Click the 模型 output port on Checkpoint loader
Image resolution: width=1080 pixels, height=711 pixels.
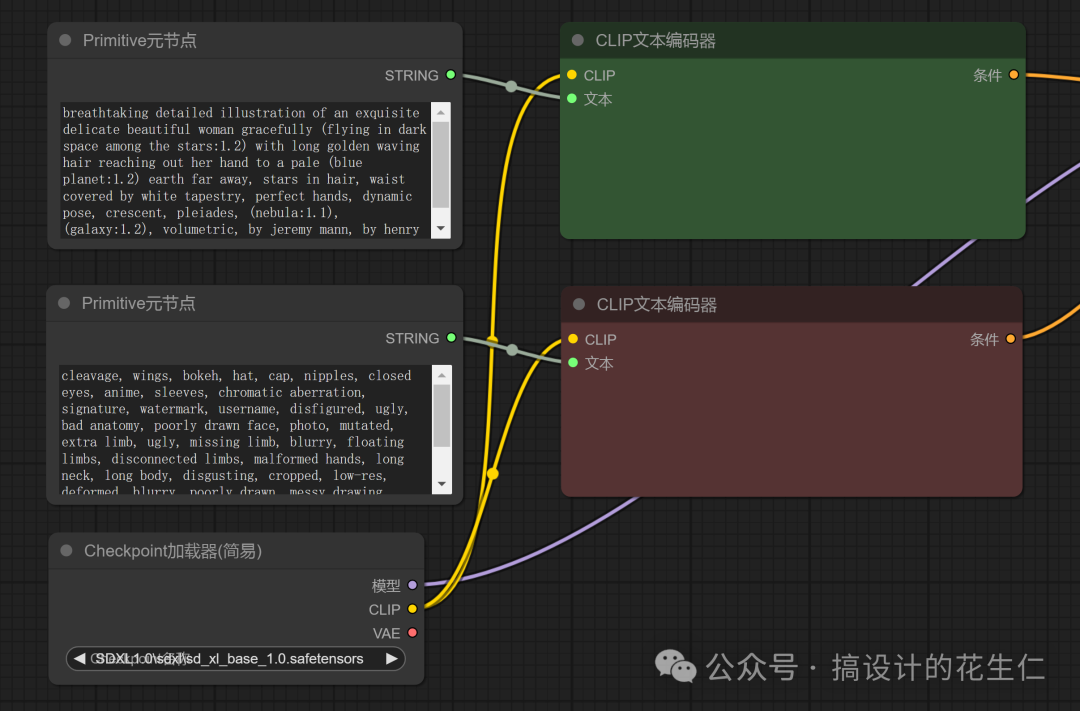pyautogui.click(x=412, y=585)
